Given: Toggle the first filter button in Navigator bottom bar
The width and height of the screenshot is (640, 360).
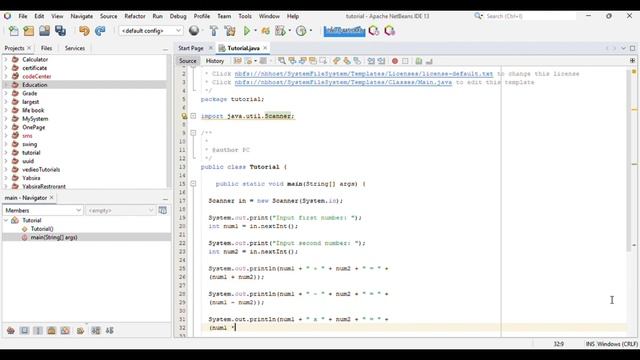Looking at the screenshot, I should (x=11, y=331).
